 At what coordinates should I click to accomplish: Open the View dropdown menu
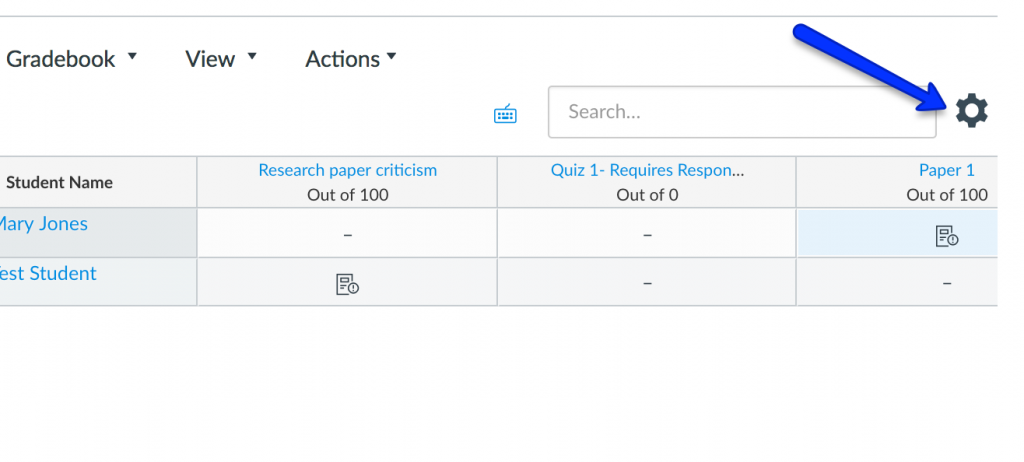pyautogui.click(x=221, y=59)
